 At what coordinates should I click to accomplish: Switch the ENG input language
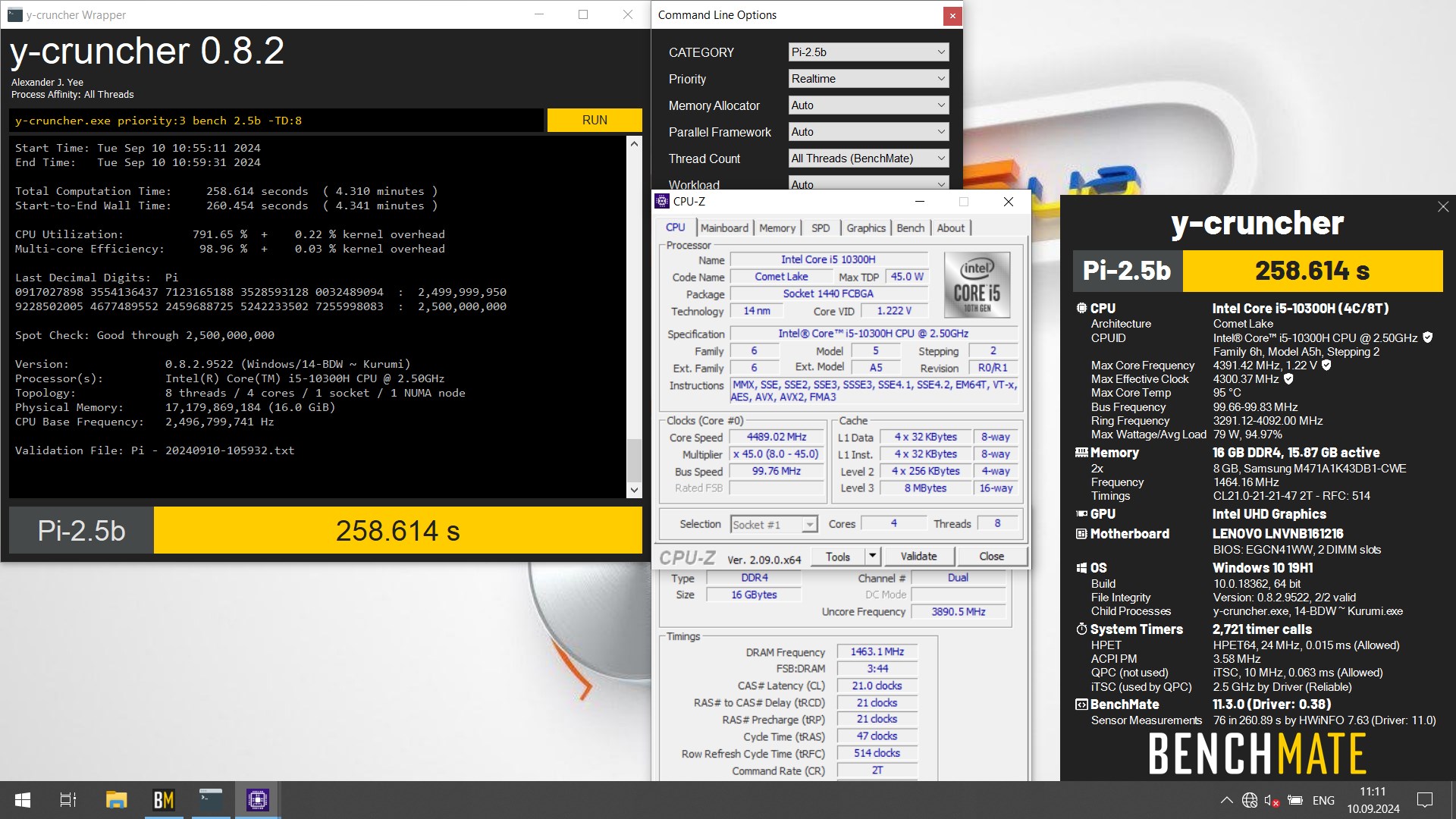1323,800
